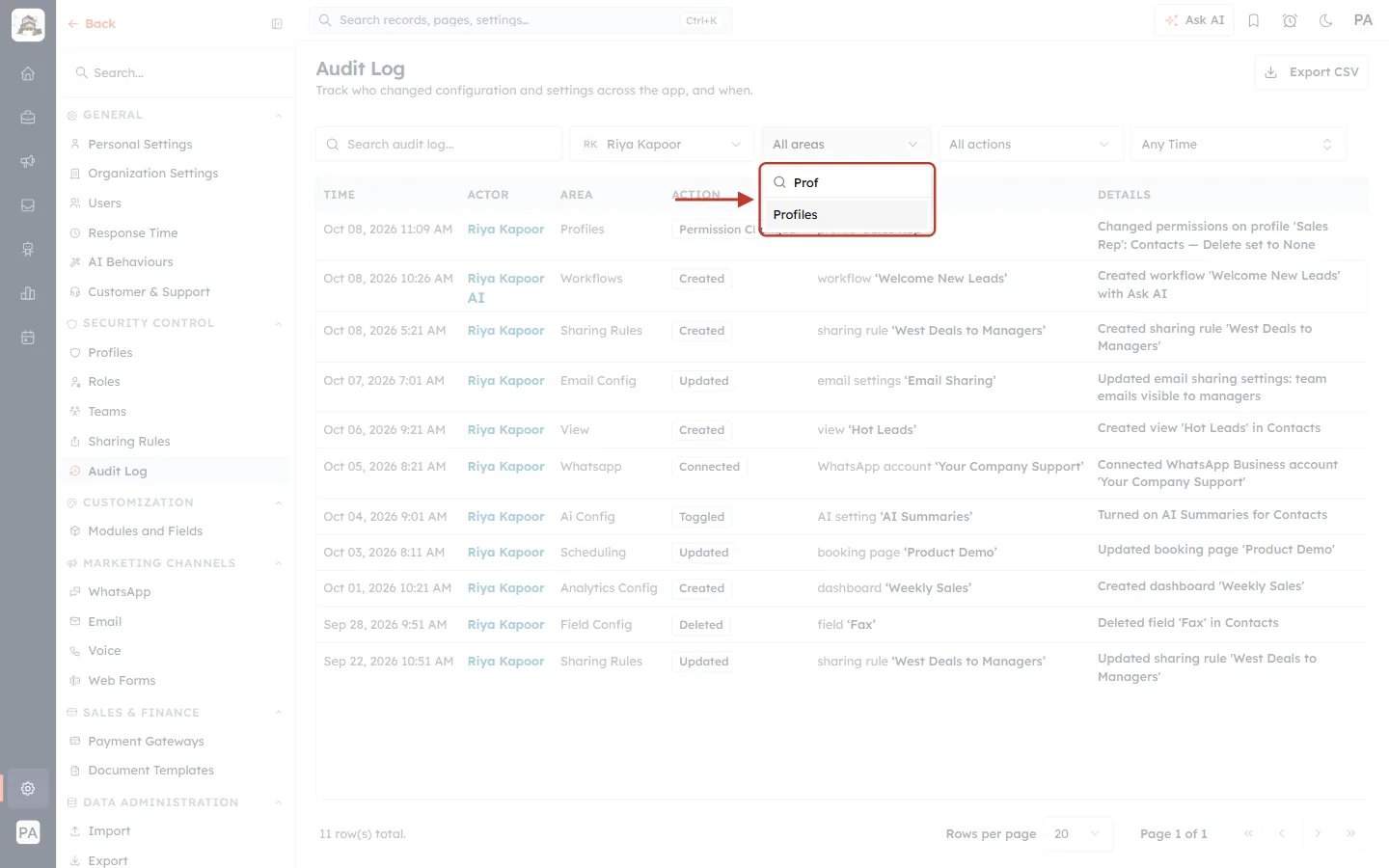This screenshot has width=1389, height=868.
Task: Open WhatsApp channel settings in sidebar
Action: [119, 592]
